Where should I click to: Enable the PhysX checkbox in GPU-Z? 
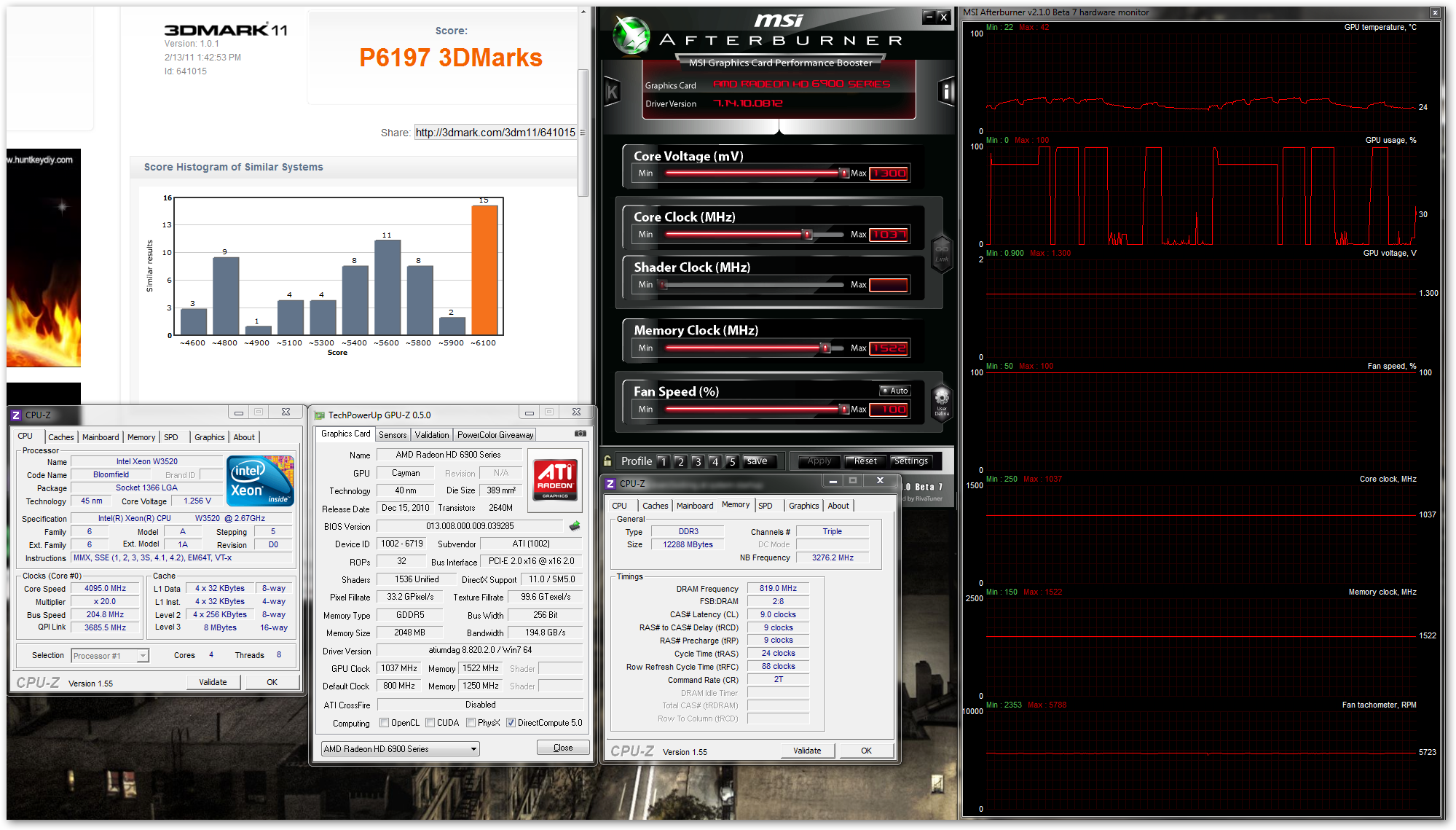471,723
